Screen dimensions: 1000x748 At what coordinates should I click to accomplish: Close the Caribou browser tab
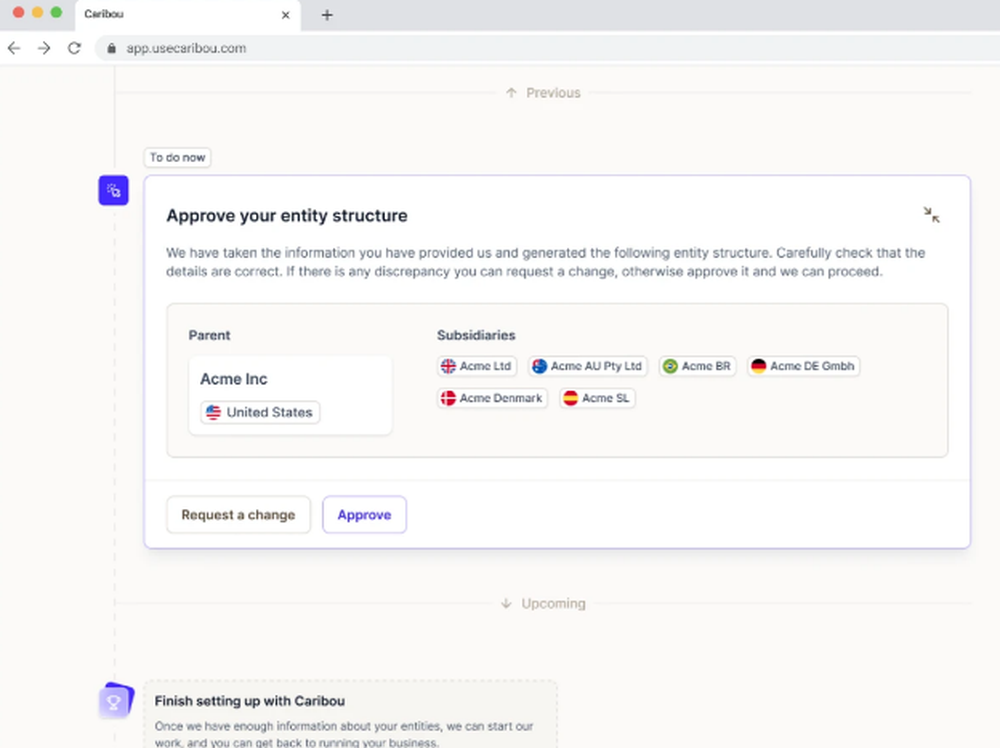click(x=285, y=15)
